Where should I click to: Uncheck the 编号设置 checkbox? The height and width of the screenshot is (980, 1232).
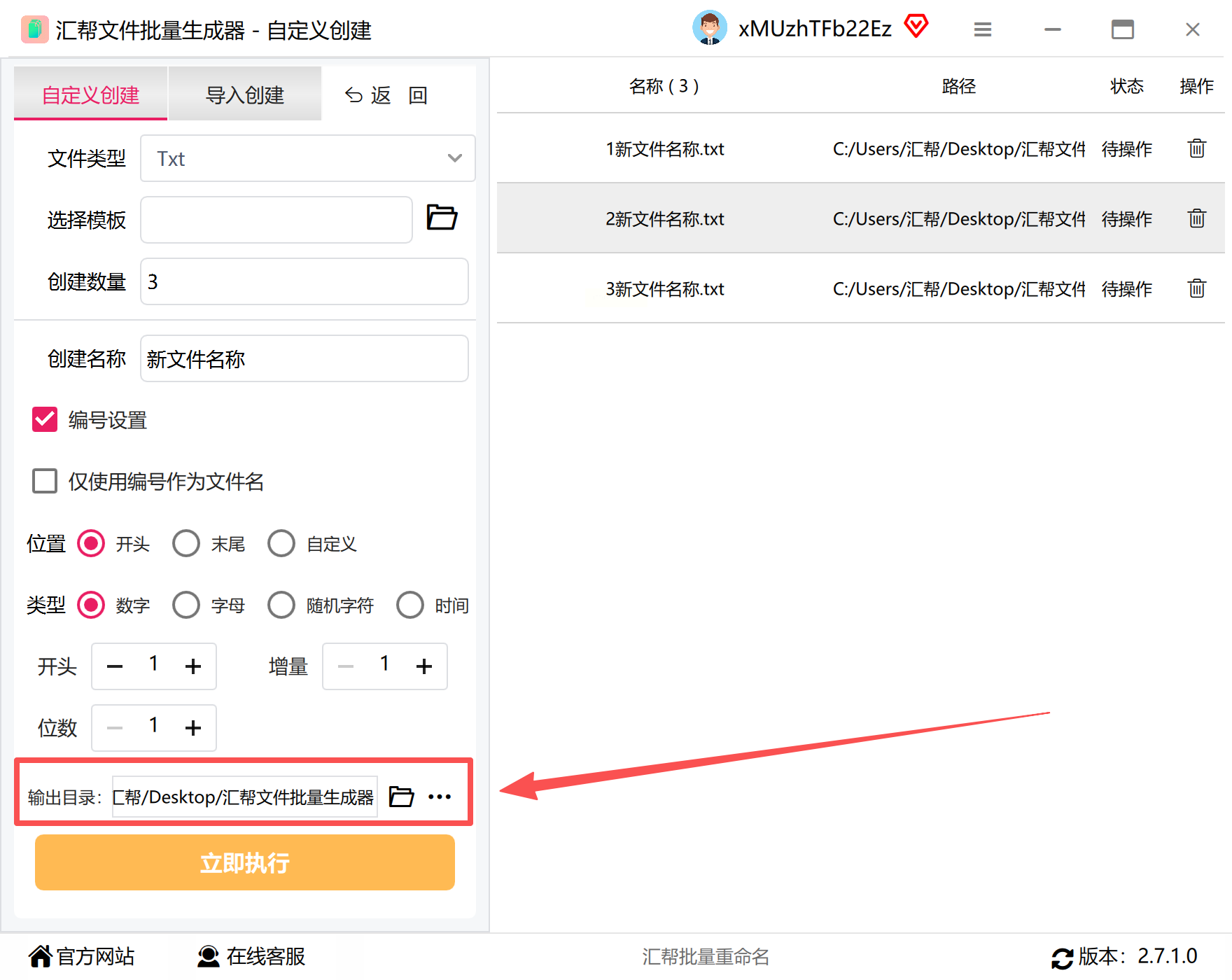pos(45,420)
